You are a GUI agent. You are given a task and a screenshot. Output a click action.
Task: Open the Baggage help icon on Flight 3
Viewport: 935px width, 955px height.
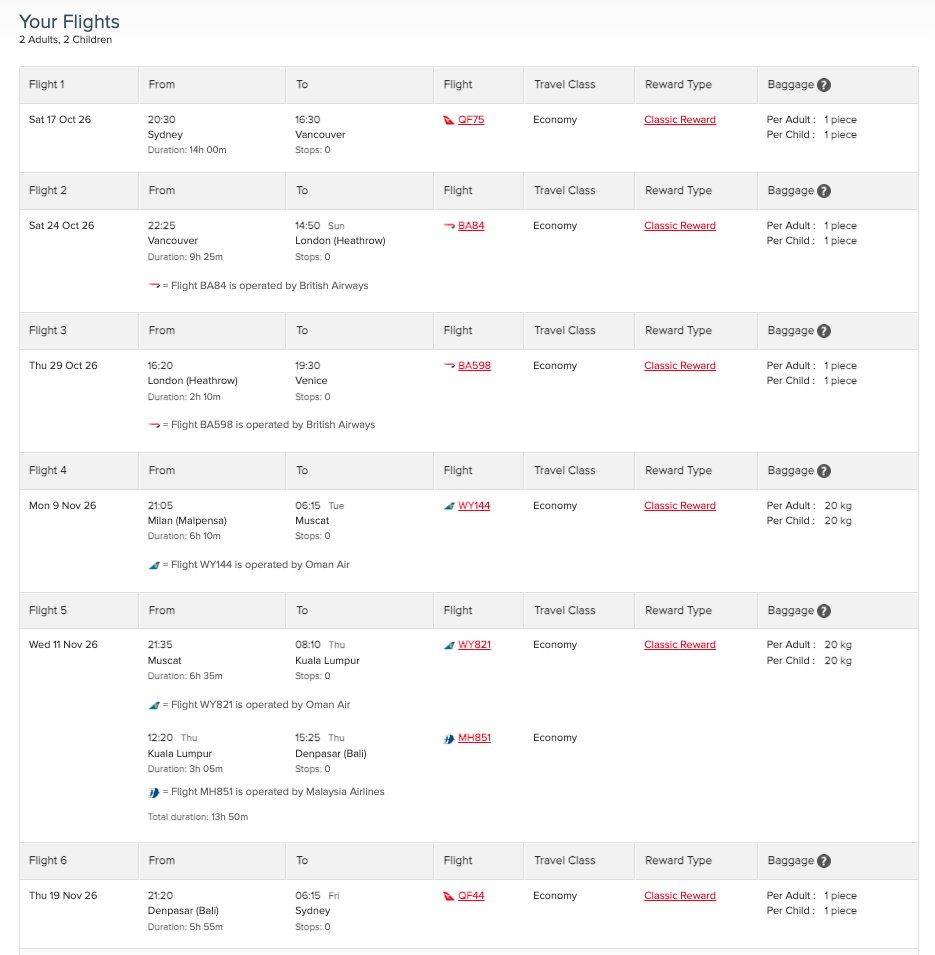[823, 330]
